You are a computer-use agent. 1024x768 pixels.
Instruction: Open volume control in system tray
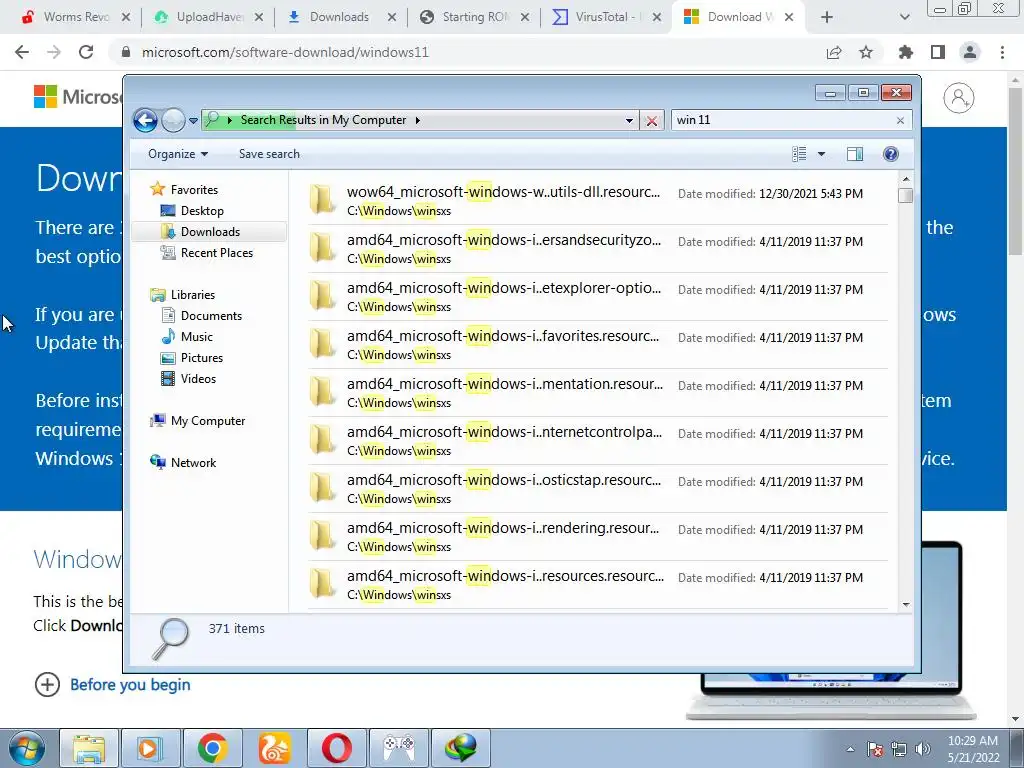point(923,748)
